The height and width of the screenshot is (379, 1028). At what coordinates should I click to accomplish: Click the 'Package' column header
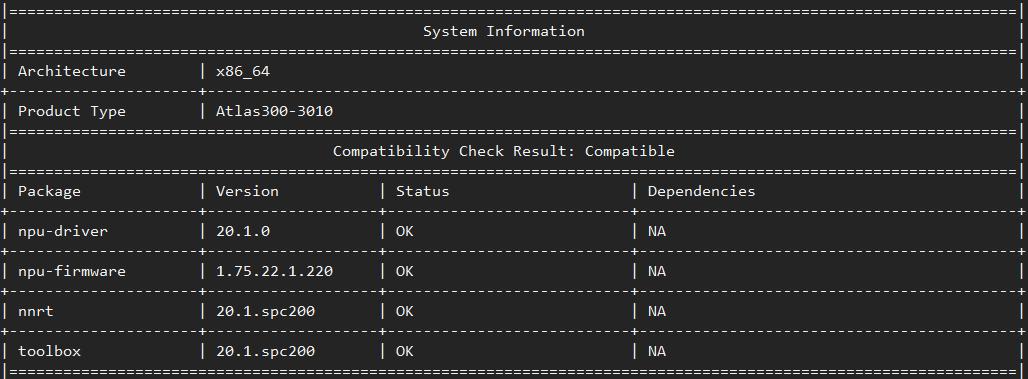coord(49,191)
